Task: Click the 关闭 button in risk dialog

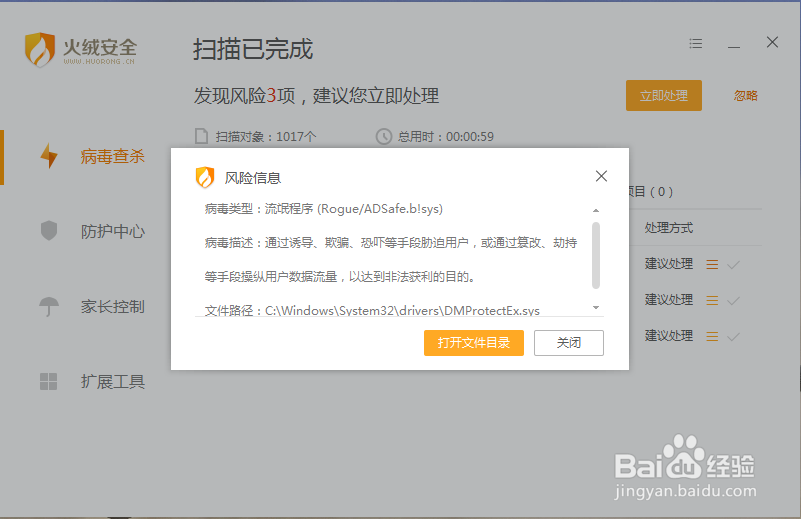Action: tap(569, 343)
